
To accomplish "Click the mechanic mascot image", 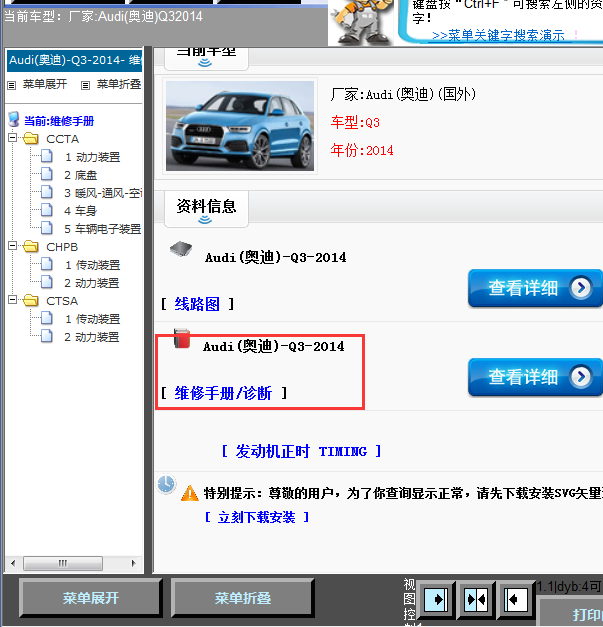I will [362, 22].
